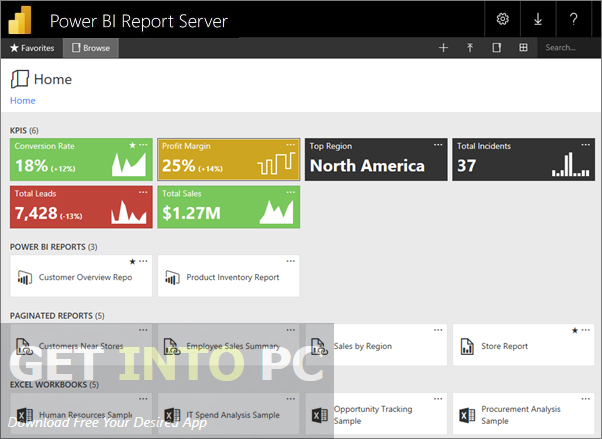Open the Customer Overview Report
This screenshot has height=439, width=602.
point(81,276)
